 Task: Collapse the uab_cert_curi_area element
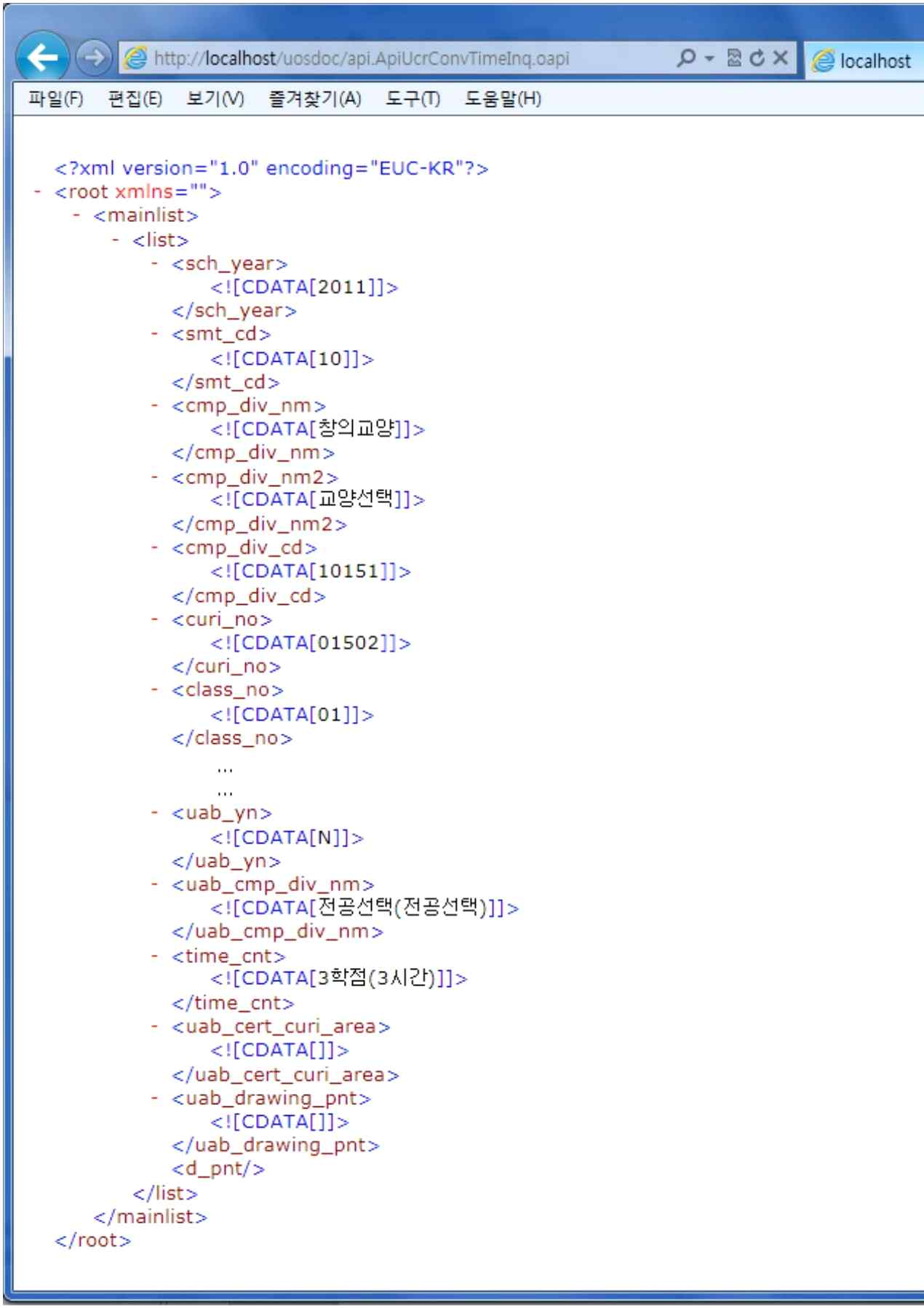[155, 1026]
